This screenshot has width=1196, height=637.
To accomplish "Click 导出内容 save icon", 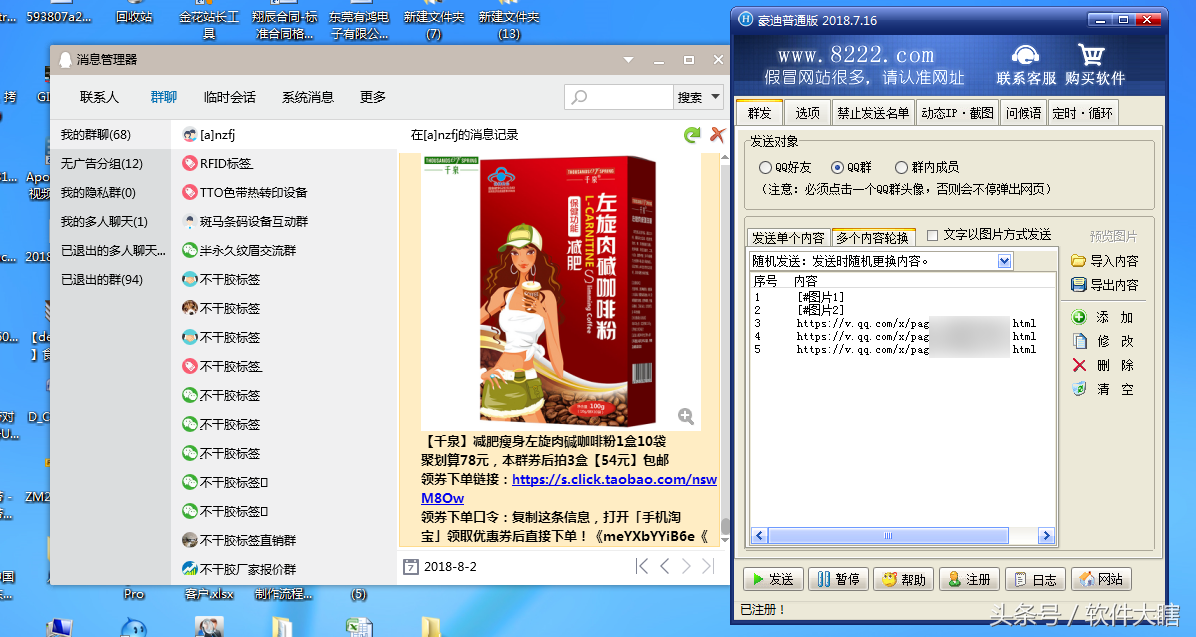I will (x=1079, y=285).
